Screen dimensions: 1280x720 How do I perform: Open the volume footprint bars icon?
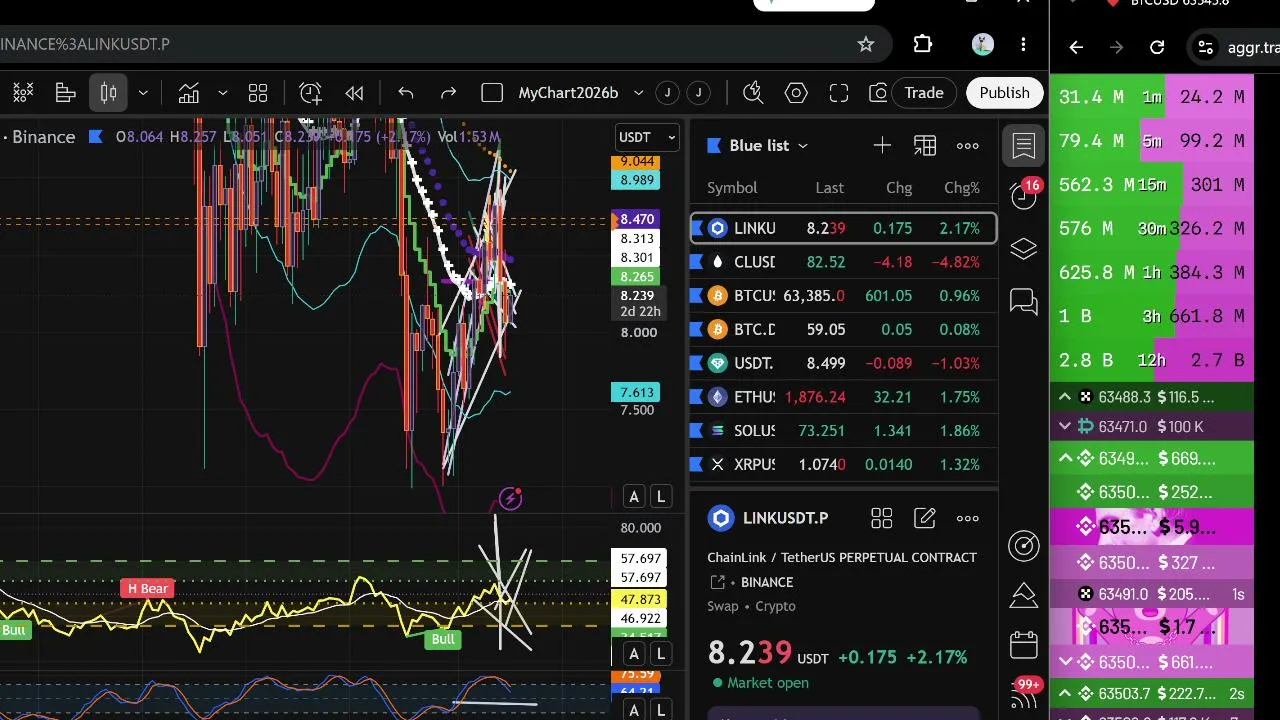point(66,93)
